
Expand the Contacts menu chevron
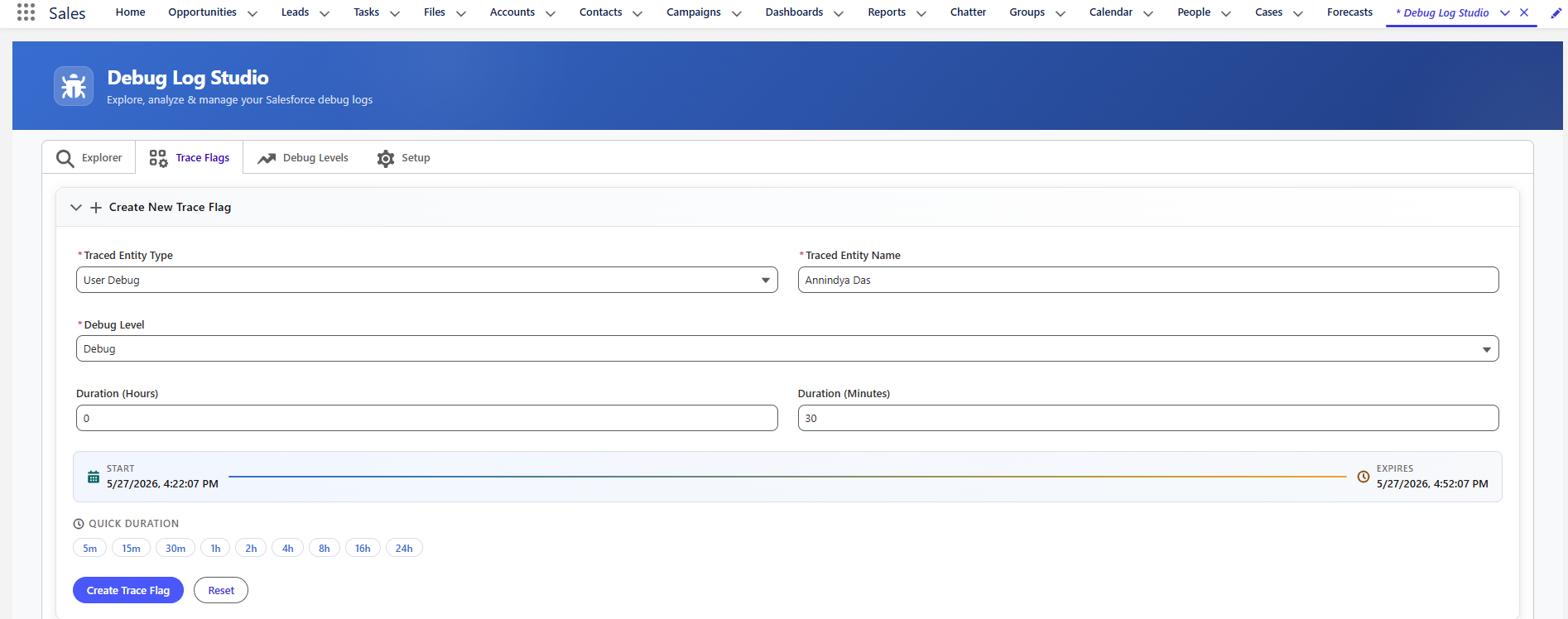637,13
